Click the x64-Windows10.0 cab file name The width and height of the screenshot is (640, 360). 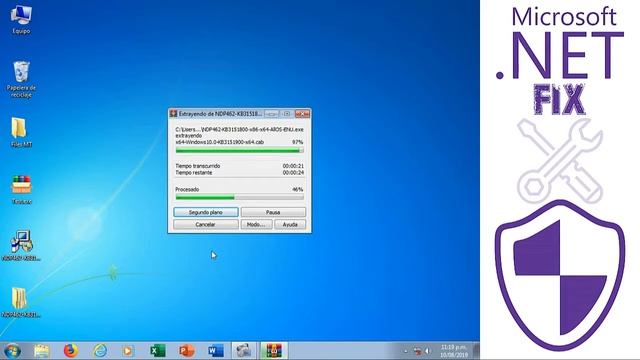click(220, 142)
